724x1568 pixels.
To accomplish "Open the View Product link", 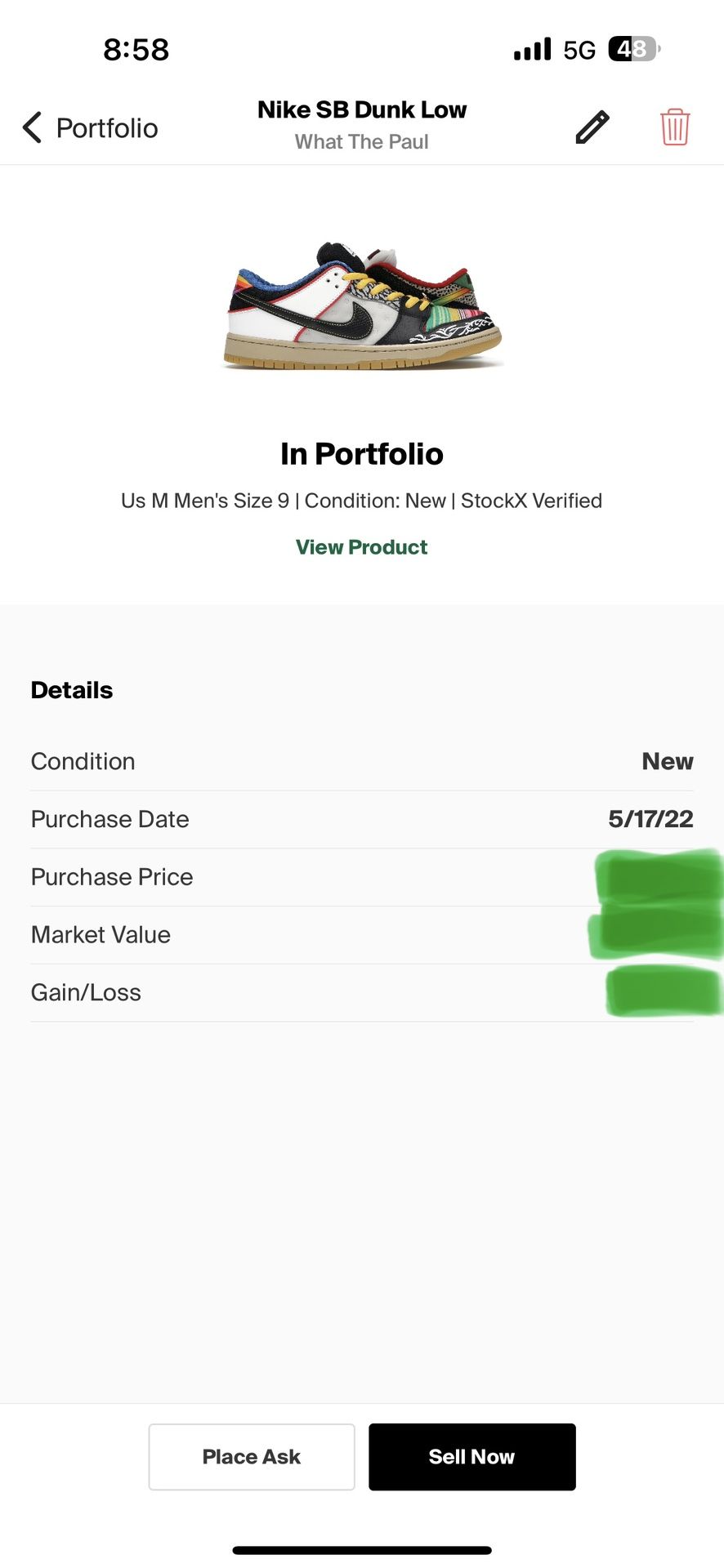I will pyautogui.click(x=361, y=547).
